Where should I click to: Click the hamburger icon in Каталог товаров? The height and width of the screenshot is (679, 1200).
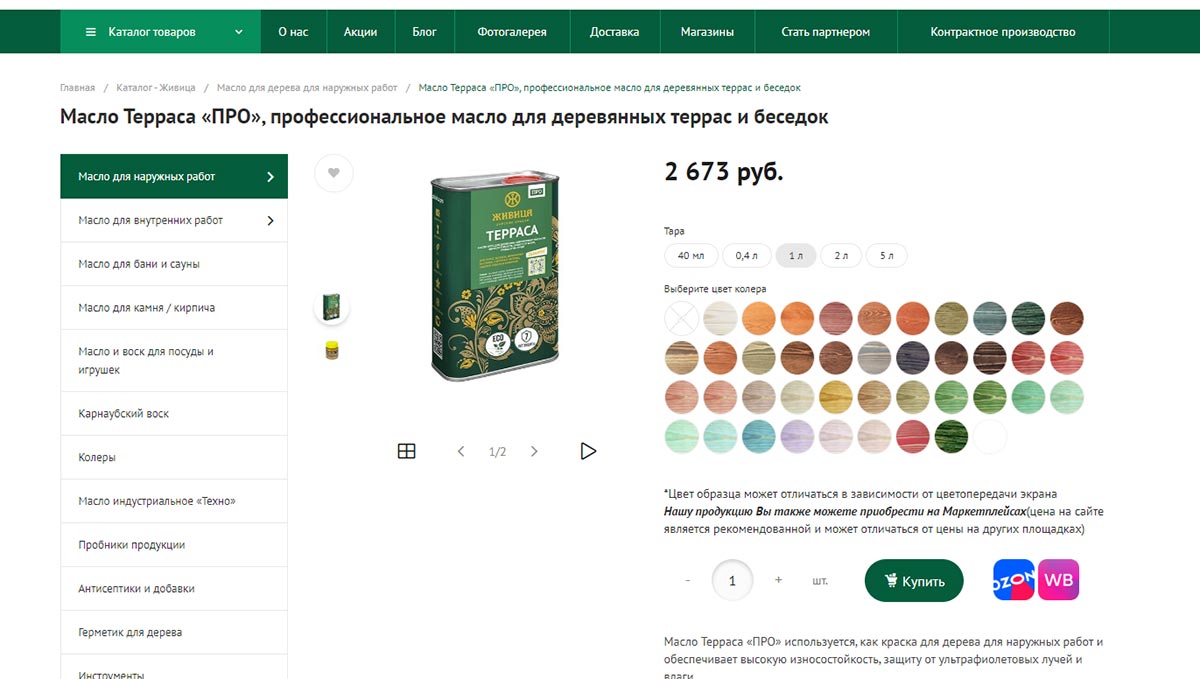pos(92,32)
